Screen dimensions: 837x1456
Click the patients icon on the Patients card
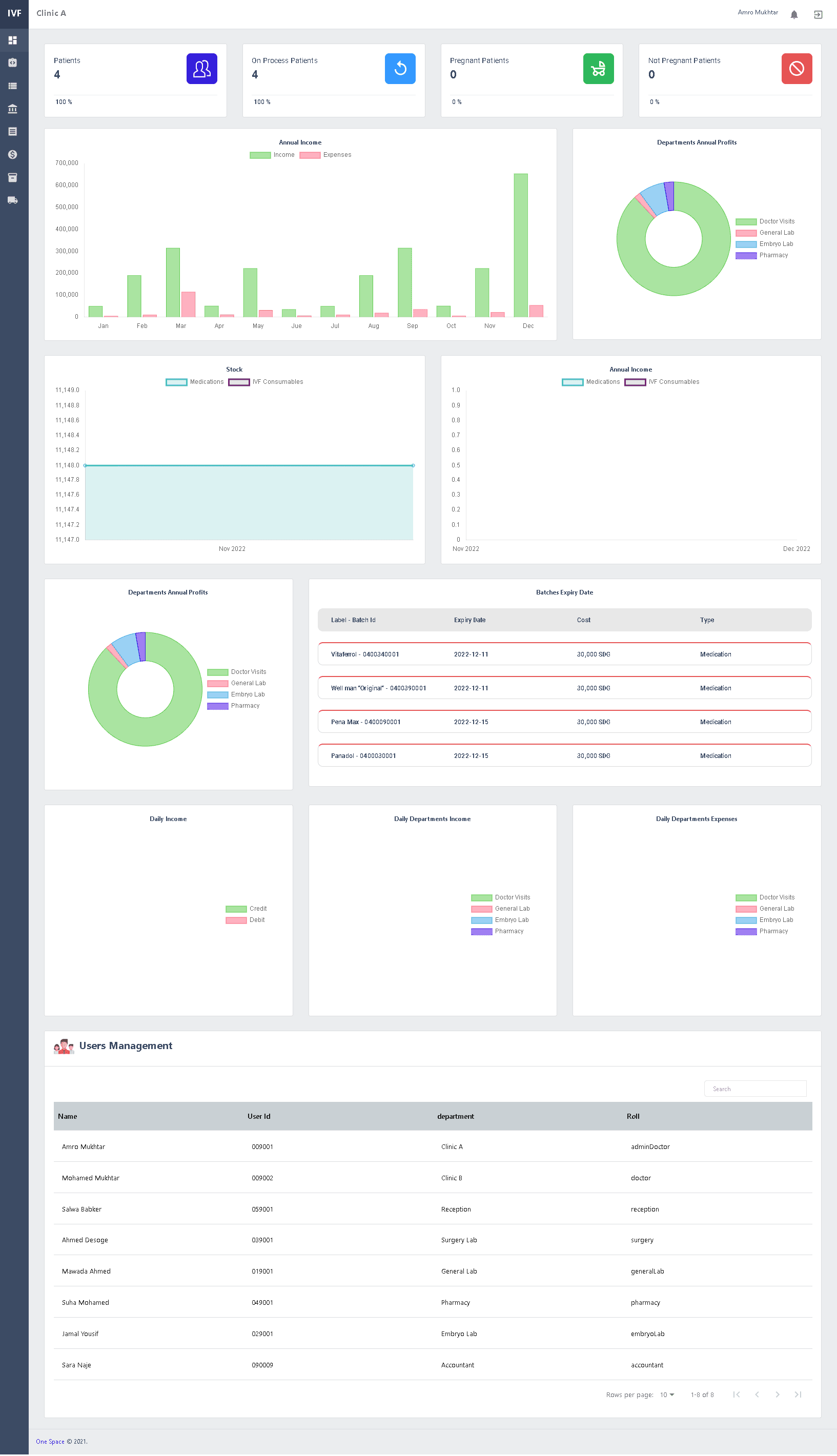coord(201,68)
